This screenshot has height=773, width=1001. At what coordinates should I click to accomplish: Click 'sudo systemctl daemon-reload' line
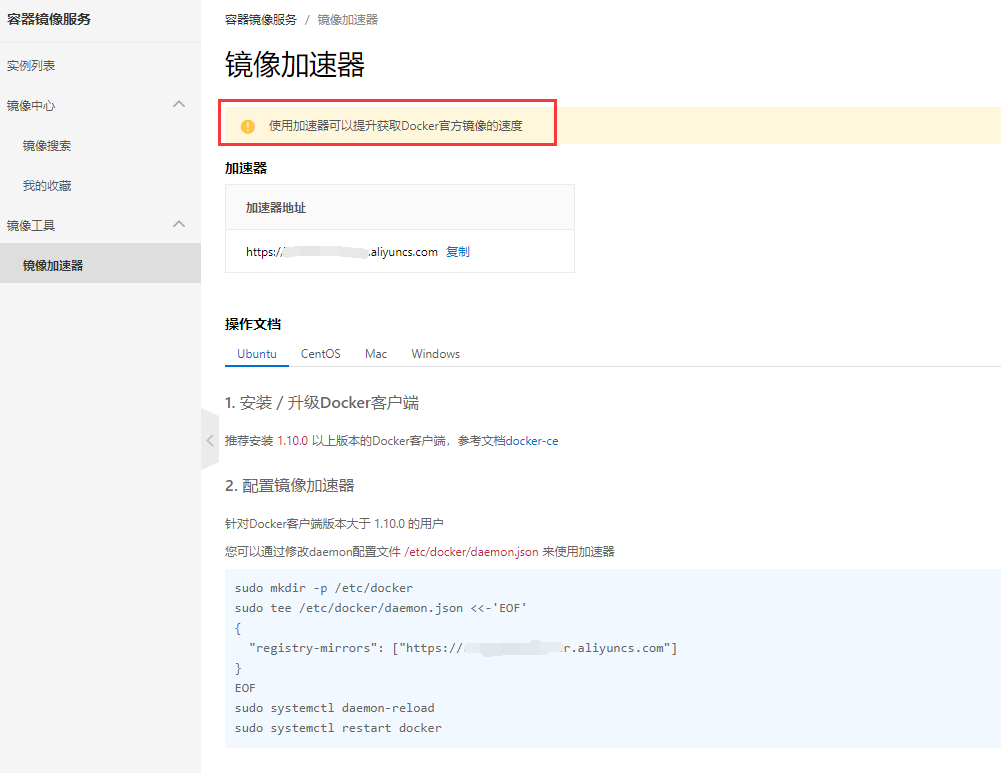coord(335,708)
